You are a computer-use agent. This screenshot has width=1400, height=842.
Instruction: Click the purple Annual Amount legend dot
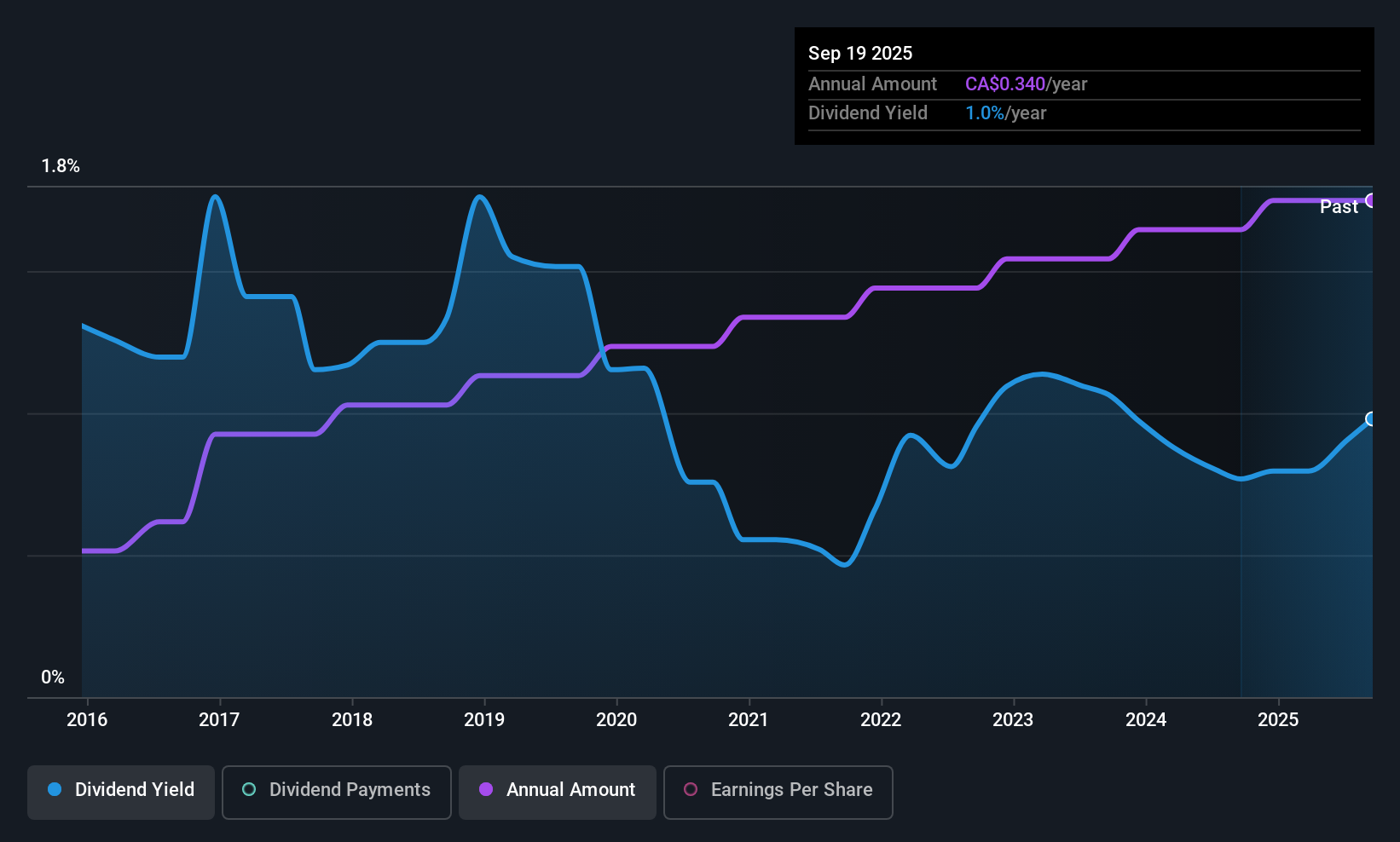[x=485, y=790]
